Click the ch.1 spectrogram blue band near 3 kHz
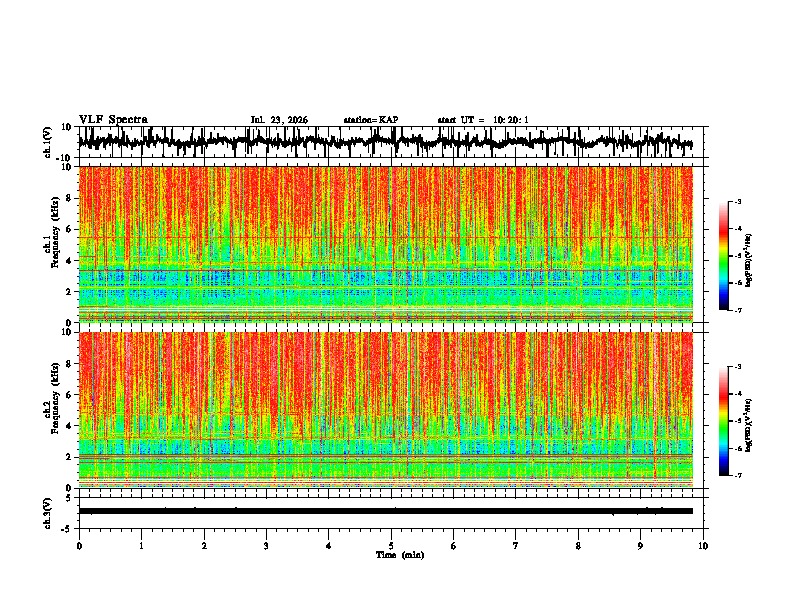 coord(386,277)
